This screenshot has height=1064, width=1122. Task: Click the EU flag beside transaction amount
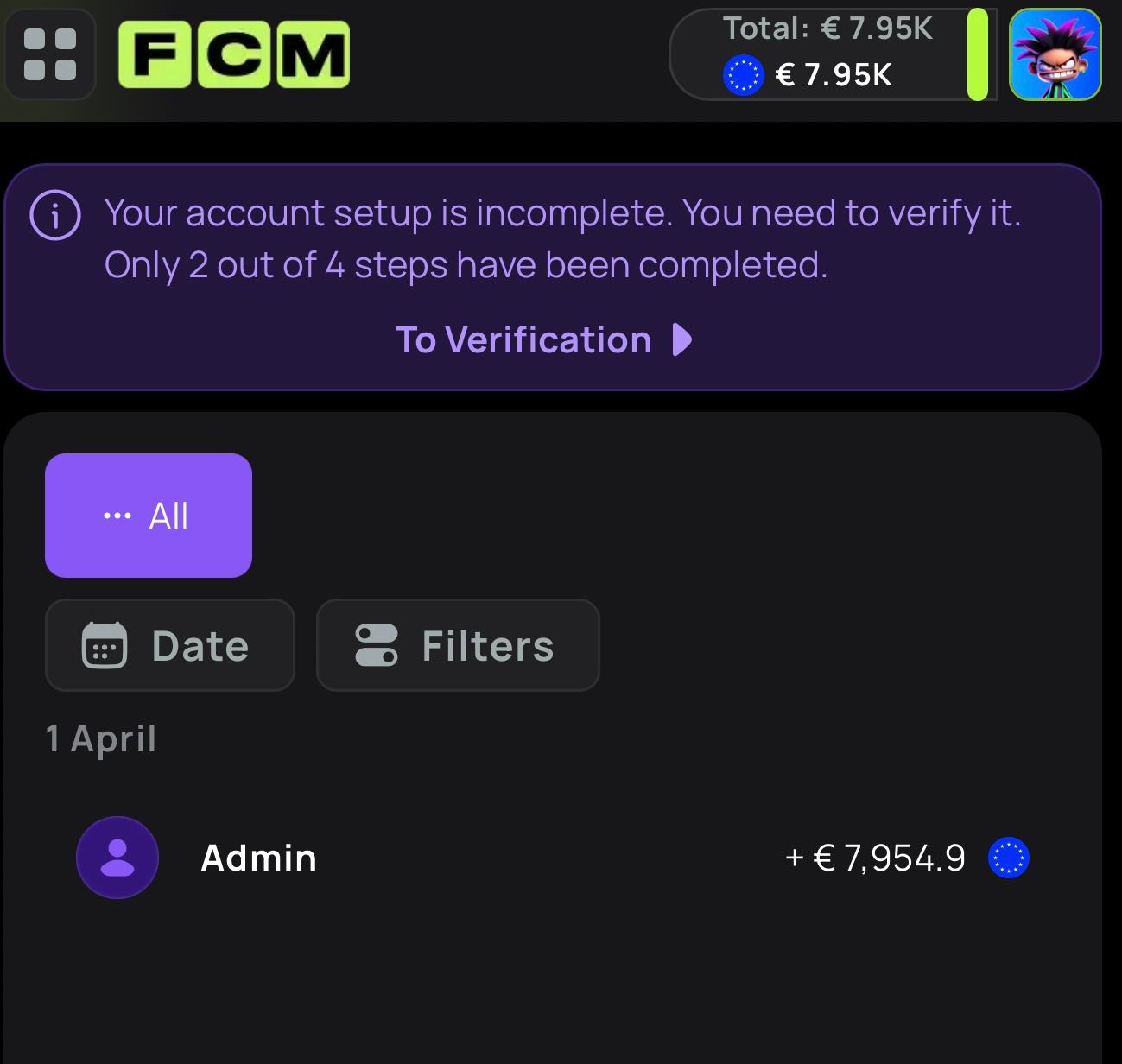tap(1009, 858)
